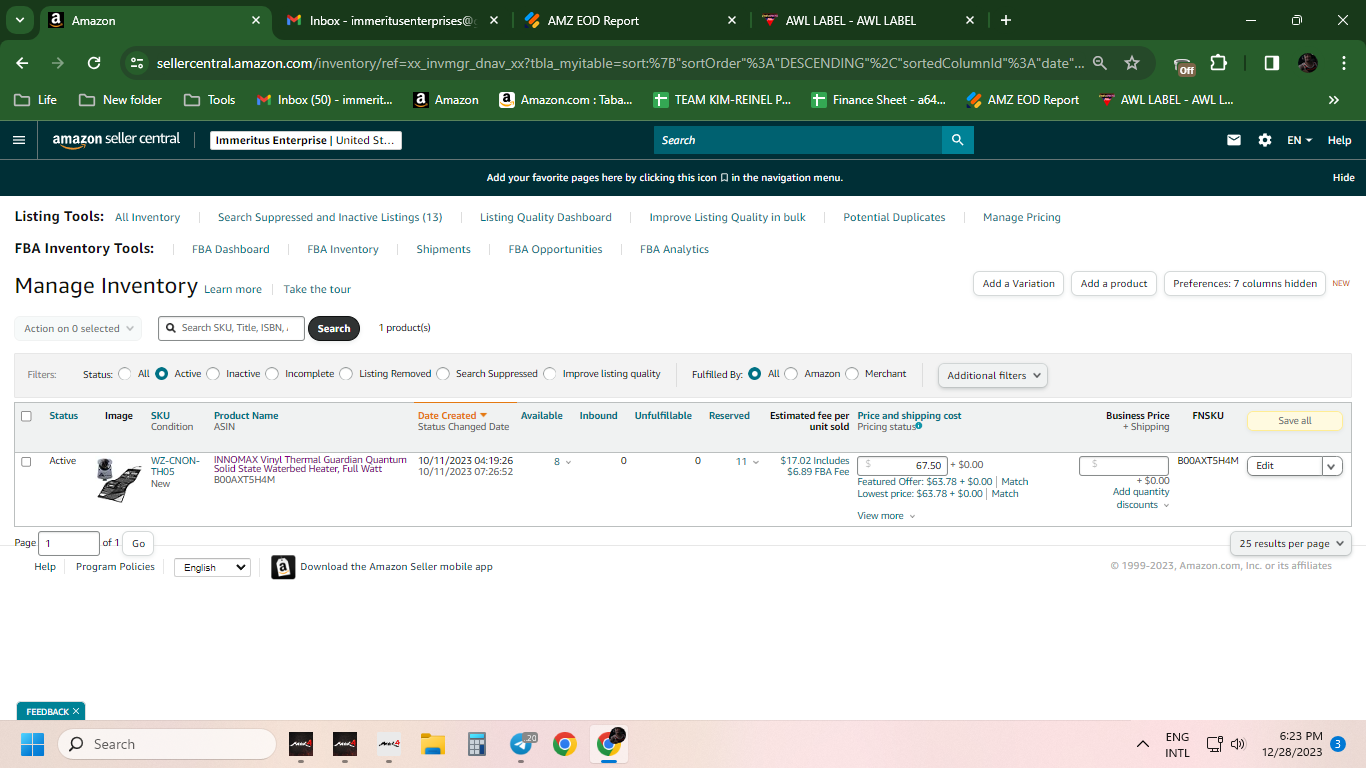Select the All status radio button
The height and width of the screenshot is (768, 1366).
click(125, 374)
